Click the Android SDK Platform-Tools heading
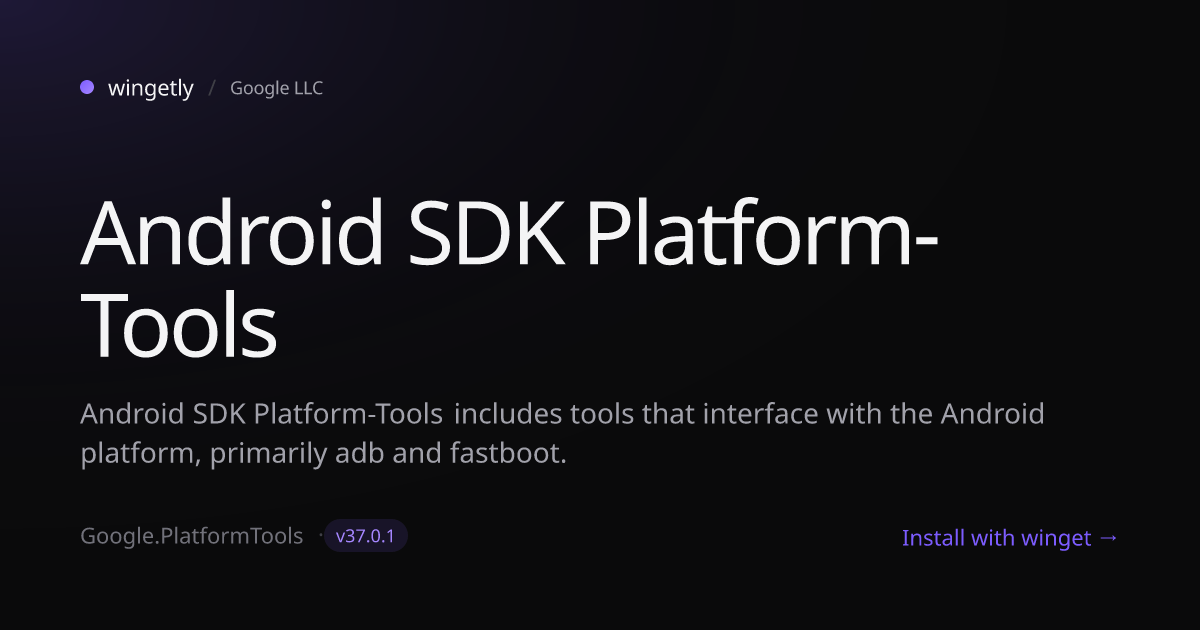The image size is (1200, 630). (x=510, y=280)
